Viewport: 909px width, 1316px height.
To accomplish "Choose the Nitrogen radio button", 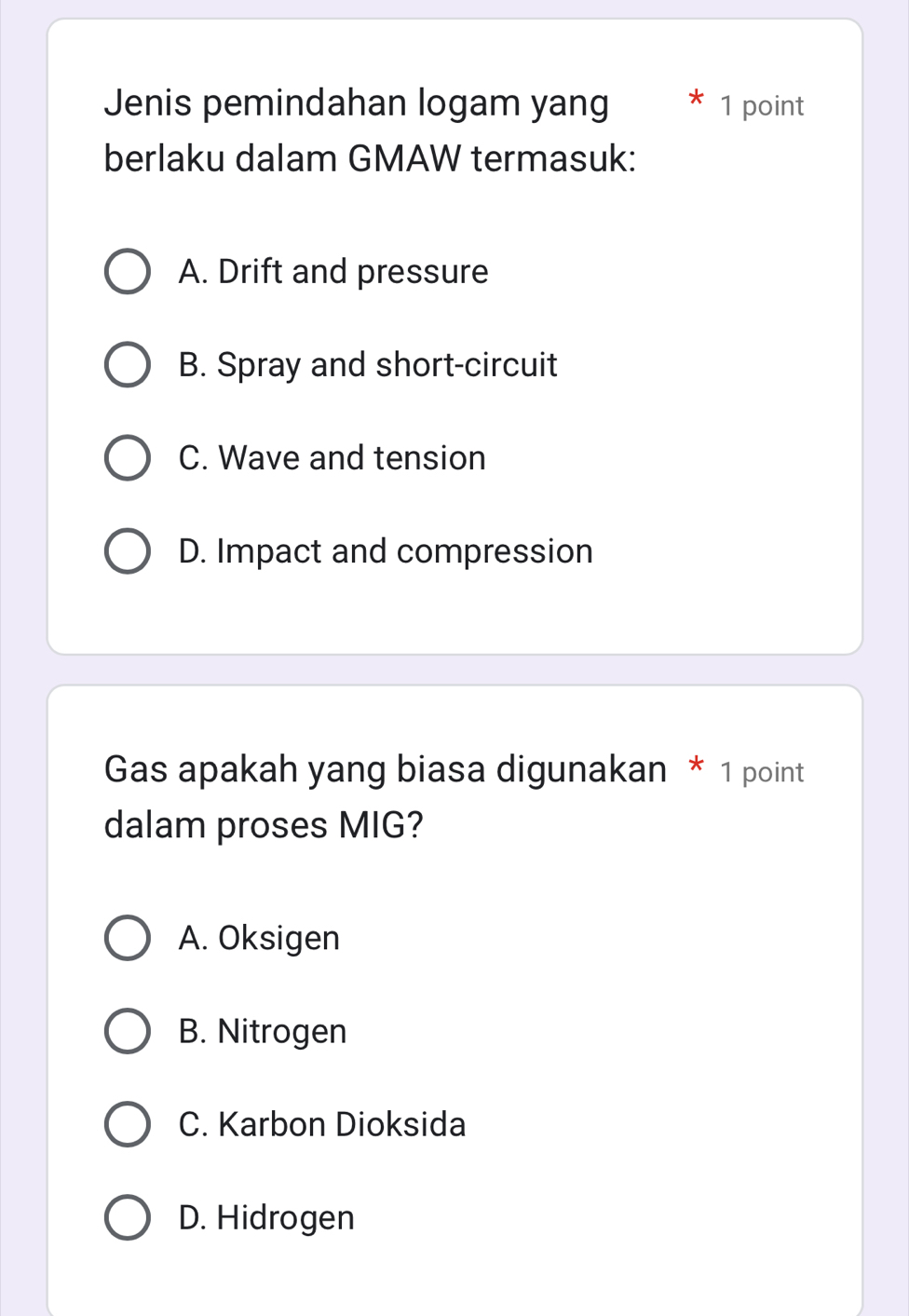I will click(127, 1031).
